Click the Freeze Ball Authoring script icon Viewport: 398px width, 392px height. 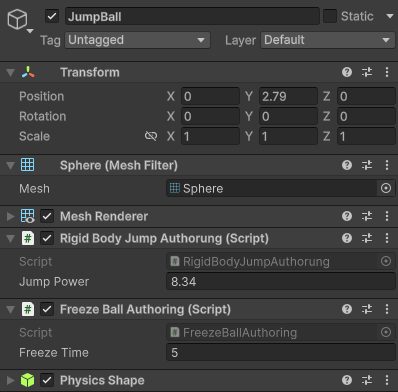[28, 309]
